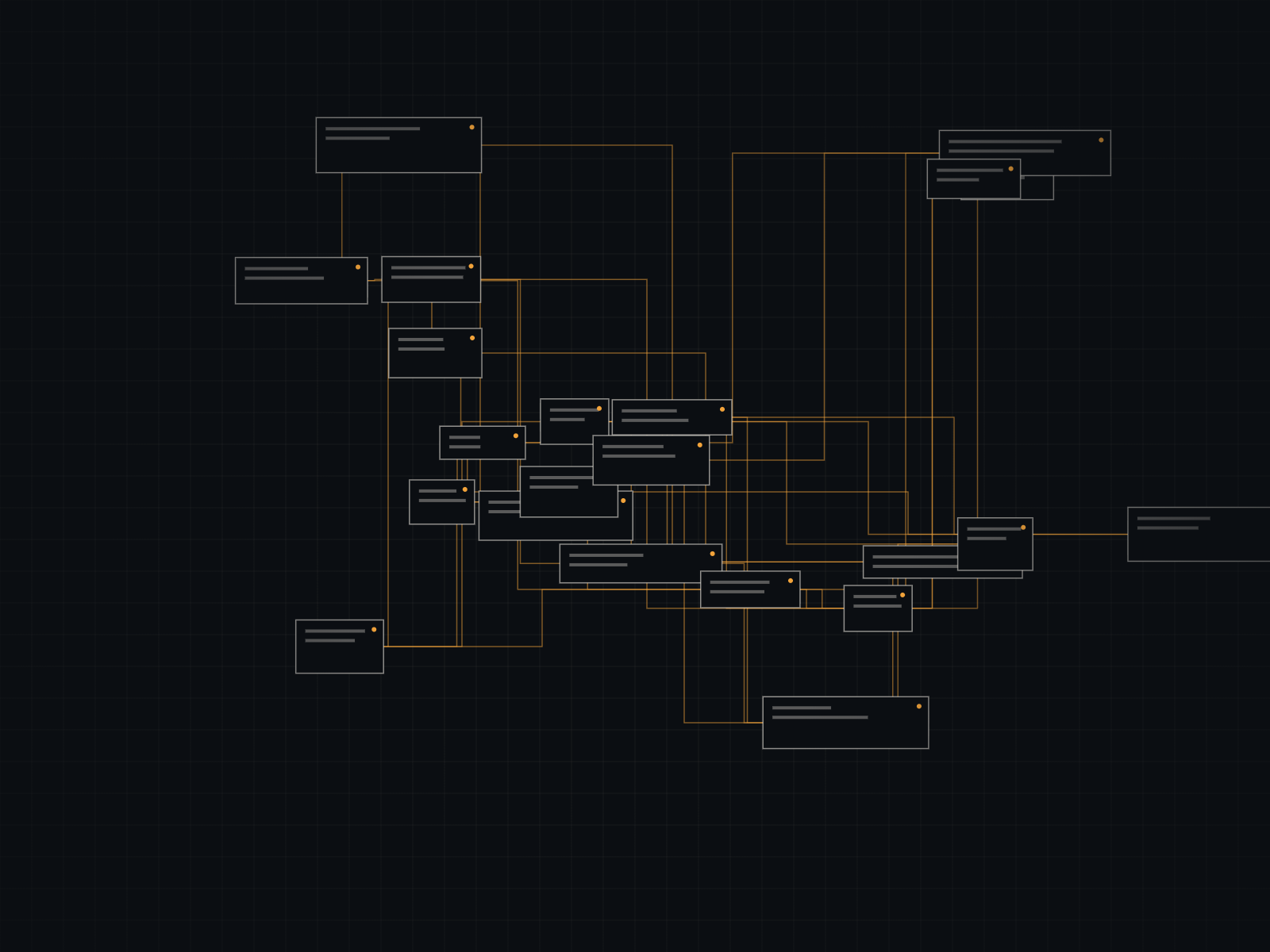The image size is (1270, 952).
Task: Select the large node at the top left
Action: 398,145
